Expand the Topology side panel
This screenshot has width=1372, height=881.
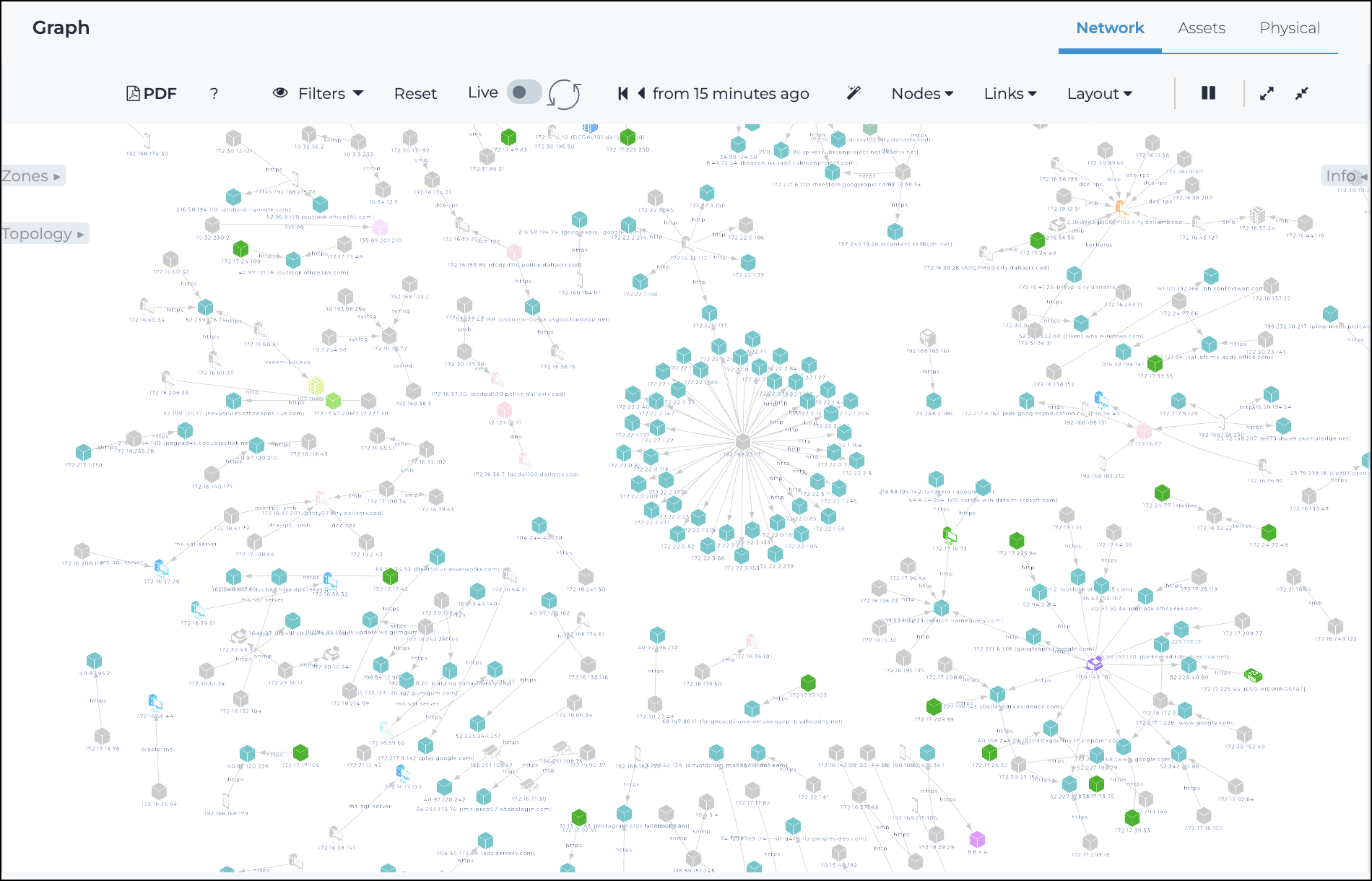(43, 234)
